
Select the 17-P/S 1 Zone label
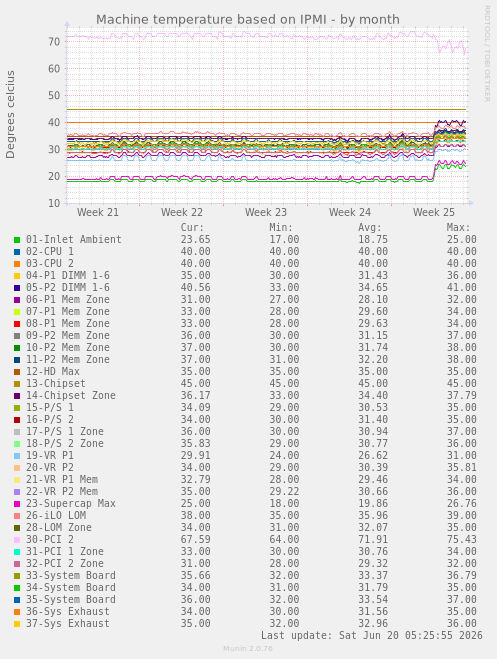coord(65,431)
